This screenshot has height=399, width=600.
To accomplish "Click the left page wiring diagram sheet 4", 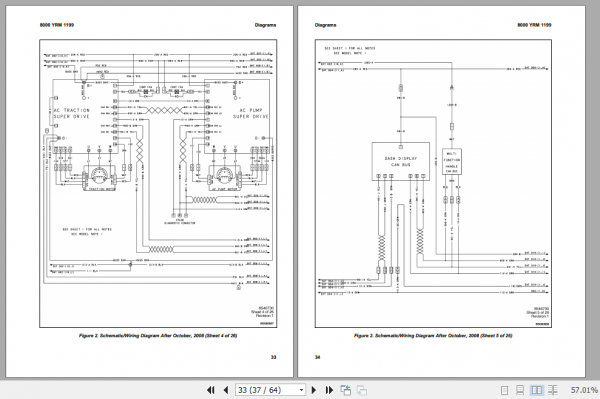I will pyautogui.click(x=158, y=183).
